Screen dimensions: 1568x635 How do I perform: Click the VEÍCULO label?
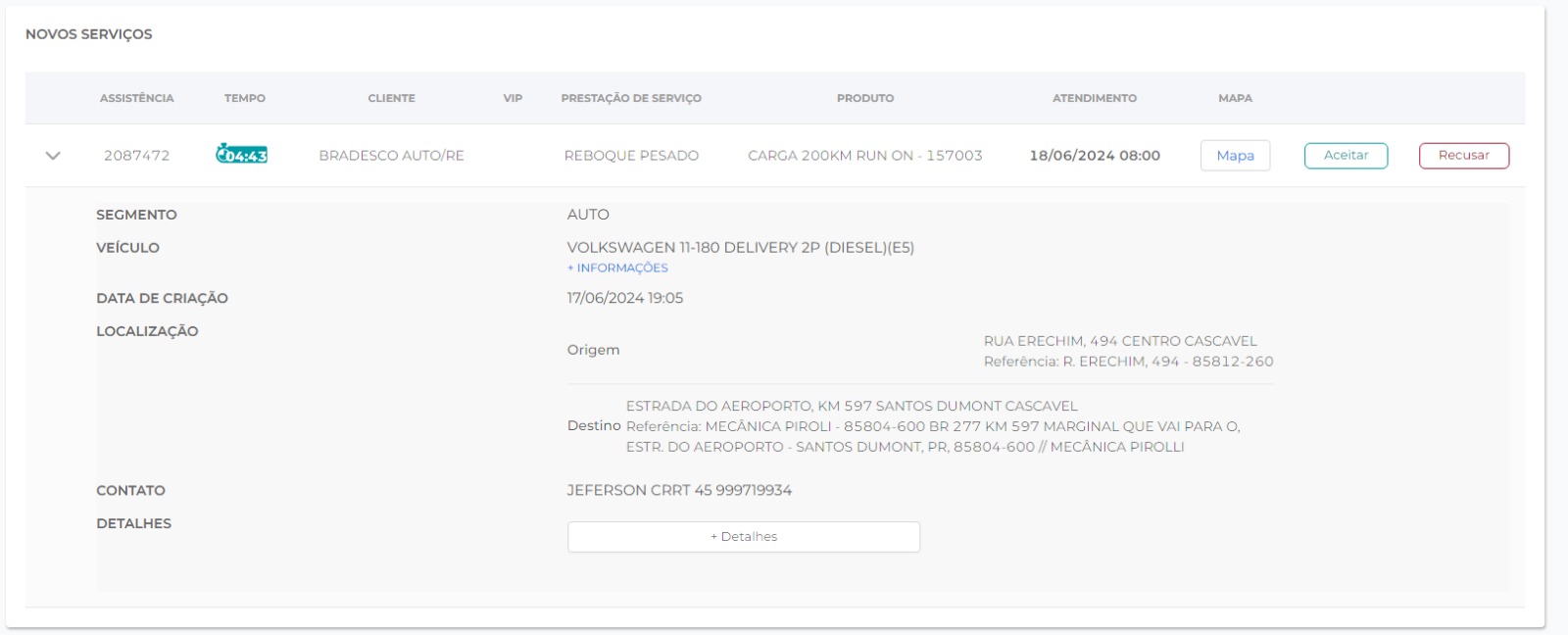click(127, 248)
